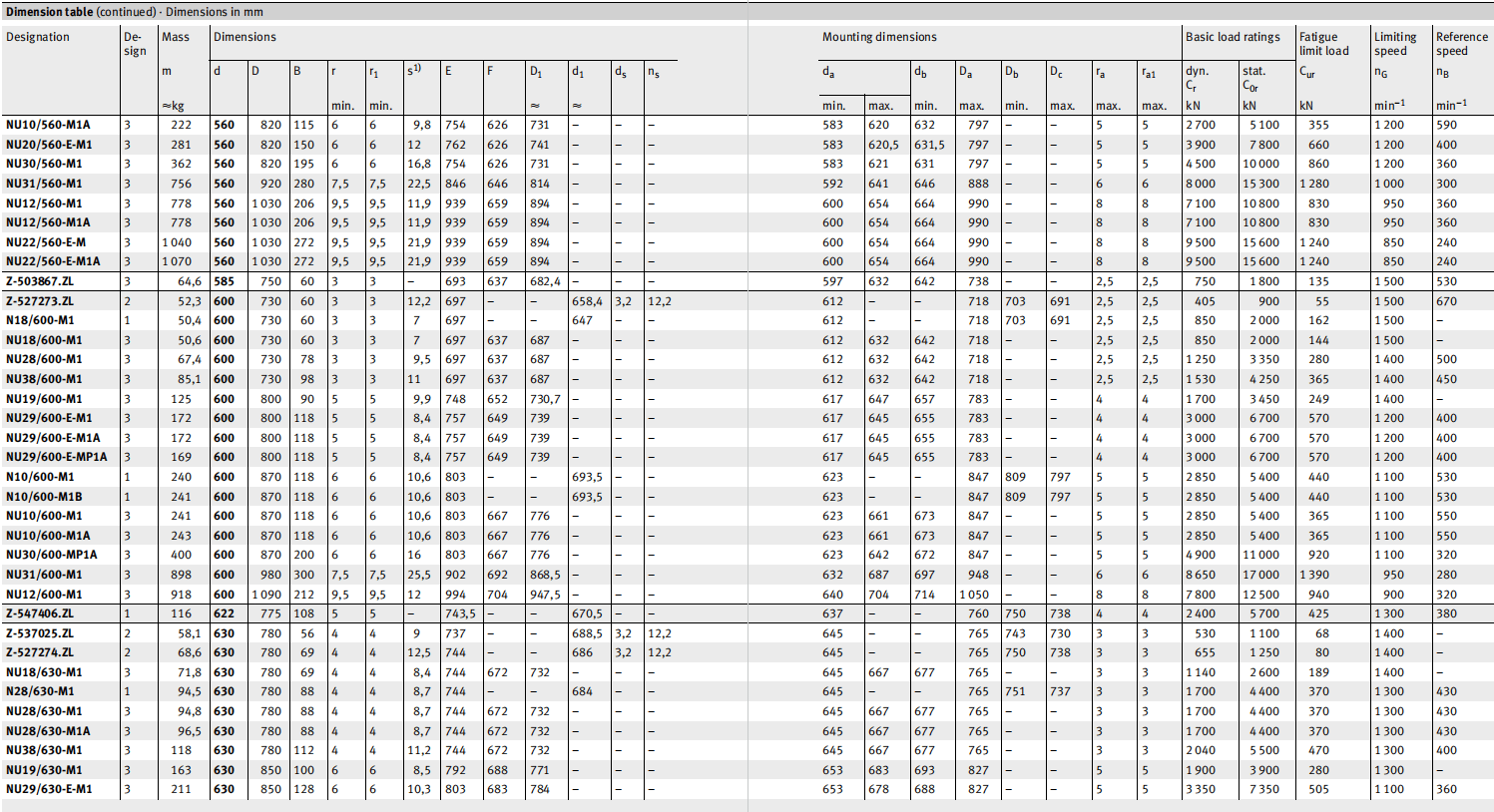1494x812 pixels.
Task: Click designation N18/600-M1
Action: 40,320
